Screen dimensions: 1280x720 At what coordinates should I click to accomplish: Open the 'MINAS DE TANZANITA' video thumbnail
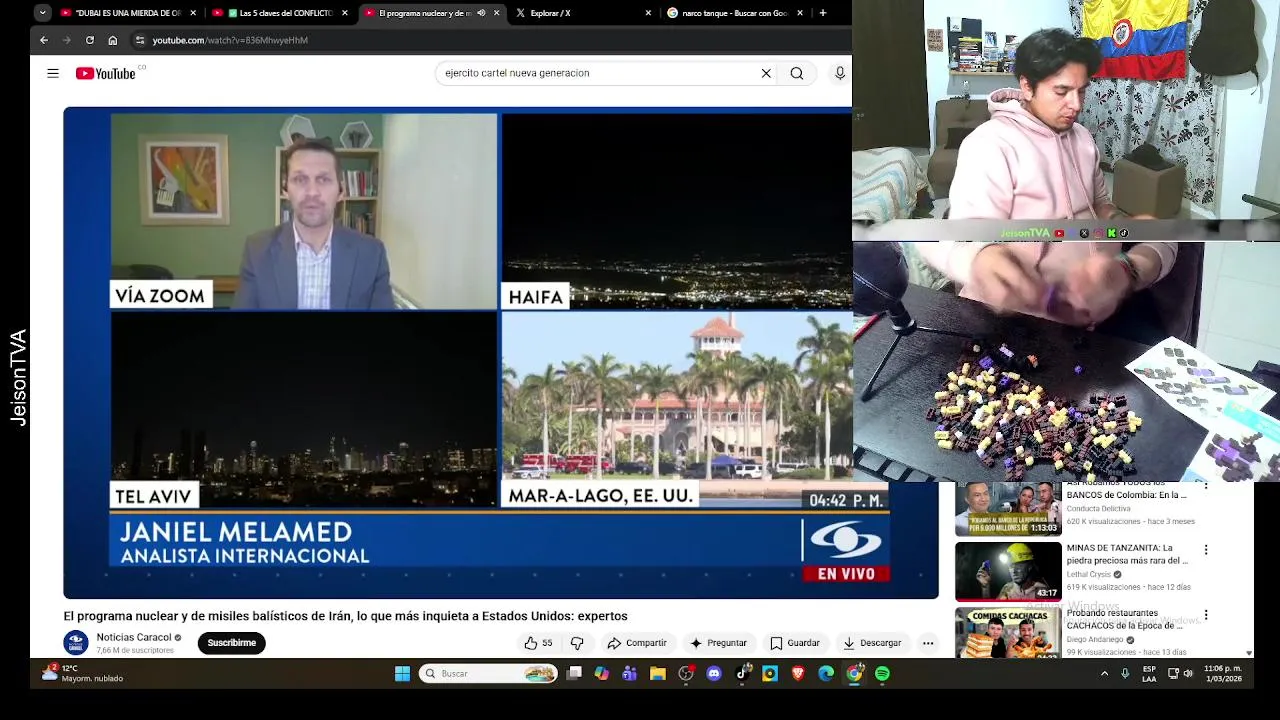click(x=1008, y=571)
